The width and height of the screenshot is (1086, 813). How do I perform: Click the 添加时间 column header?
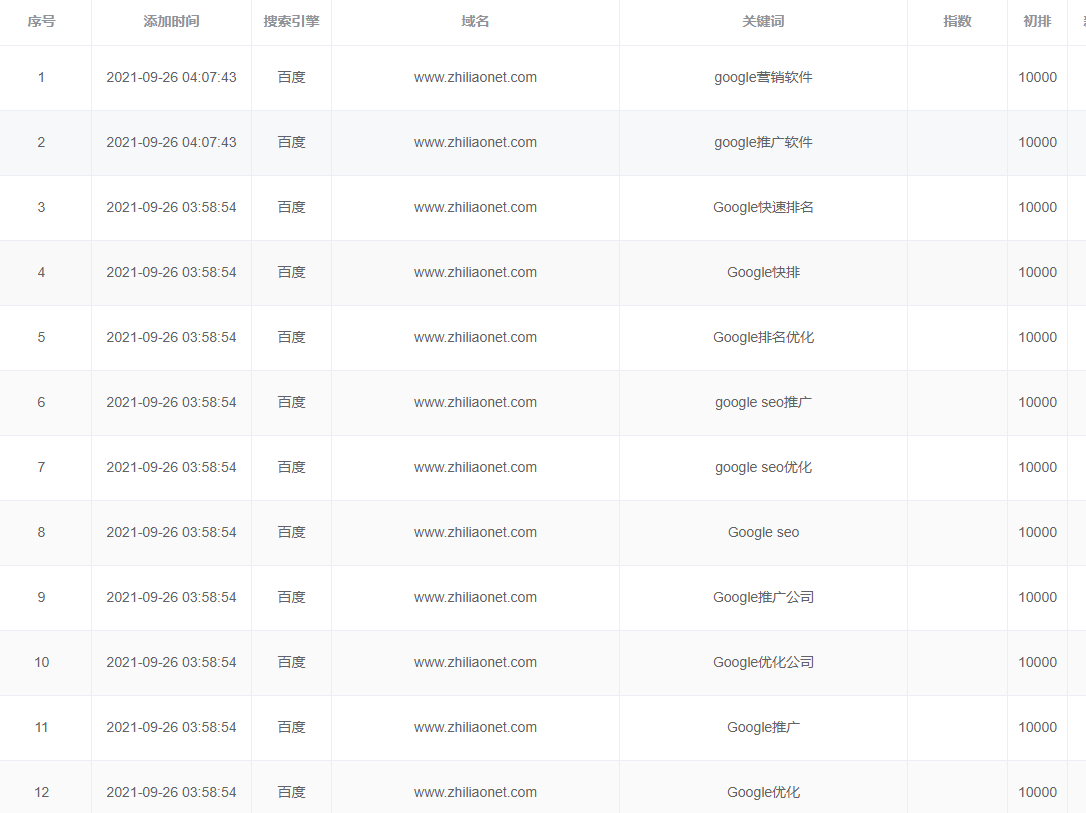[171, 21]
